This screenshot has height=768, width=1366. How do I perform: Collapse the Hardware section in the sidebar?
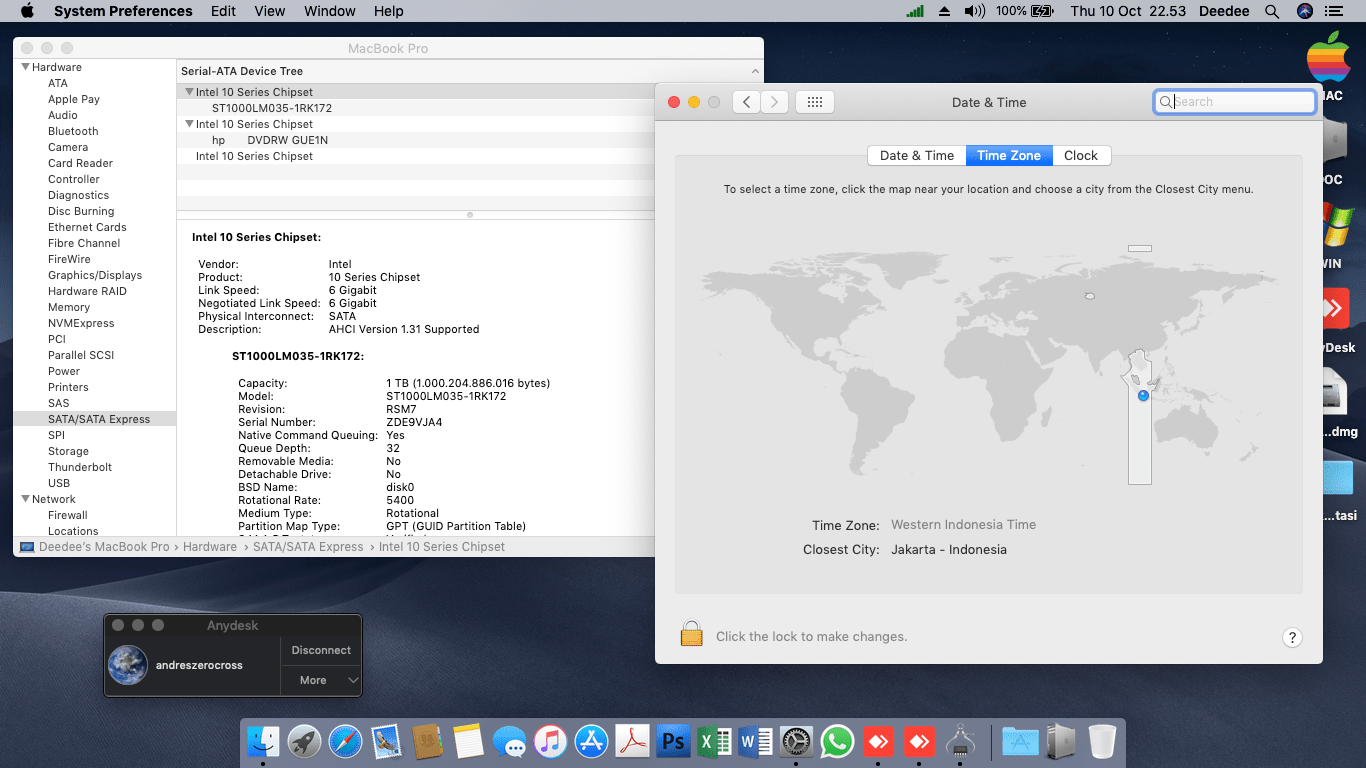tap(25, 67)
